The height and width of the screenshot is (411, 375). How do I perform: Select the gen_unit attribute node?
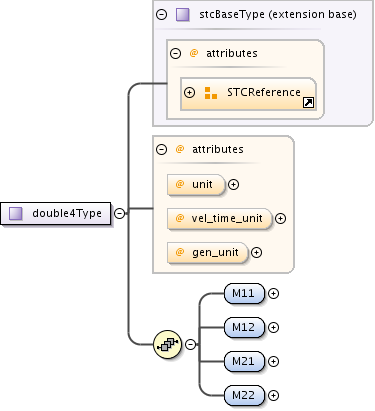pos(208,253)
